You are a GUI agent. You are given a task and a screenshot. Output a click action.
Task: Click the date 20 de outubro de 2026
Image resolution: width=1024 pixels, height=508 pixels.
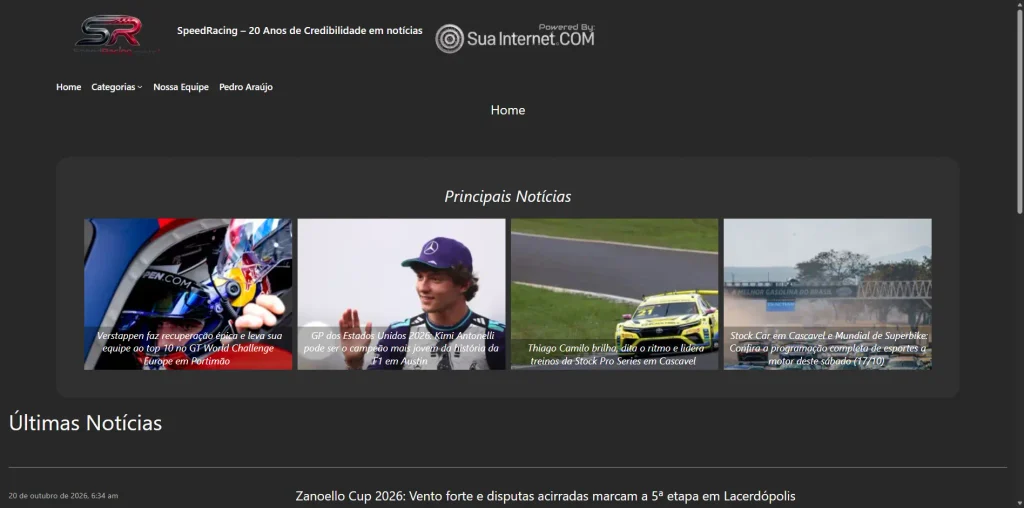click(x=63, y=496)
